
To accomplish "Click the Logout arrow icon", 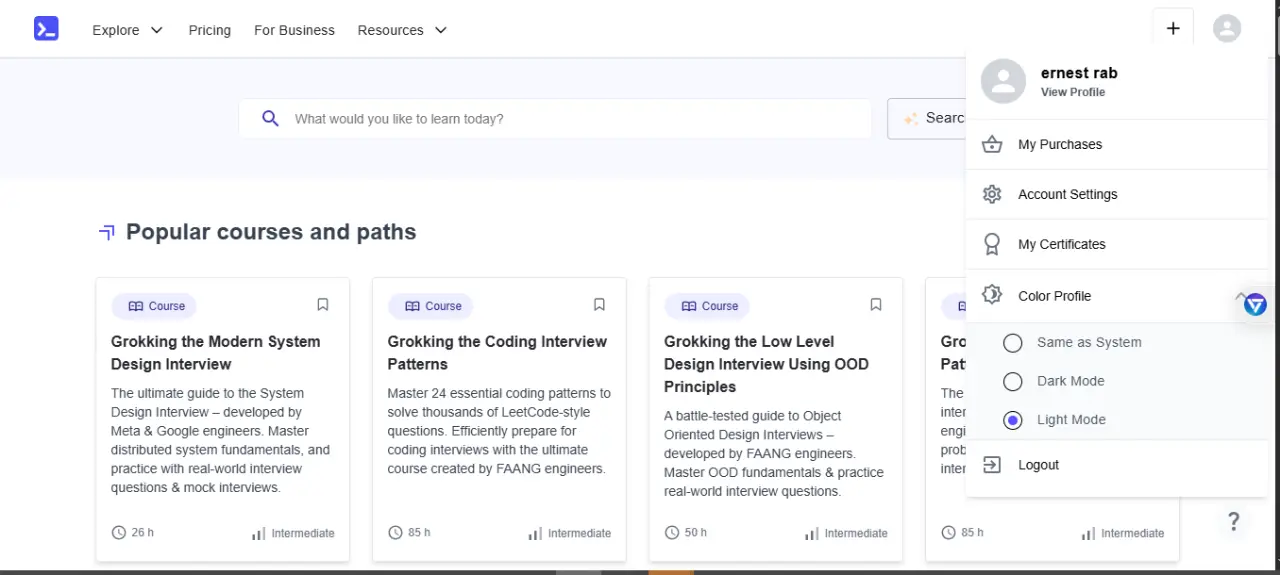I will click(x=992, y=465).
